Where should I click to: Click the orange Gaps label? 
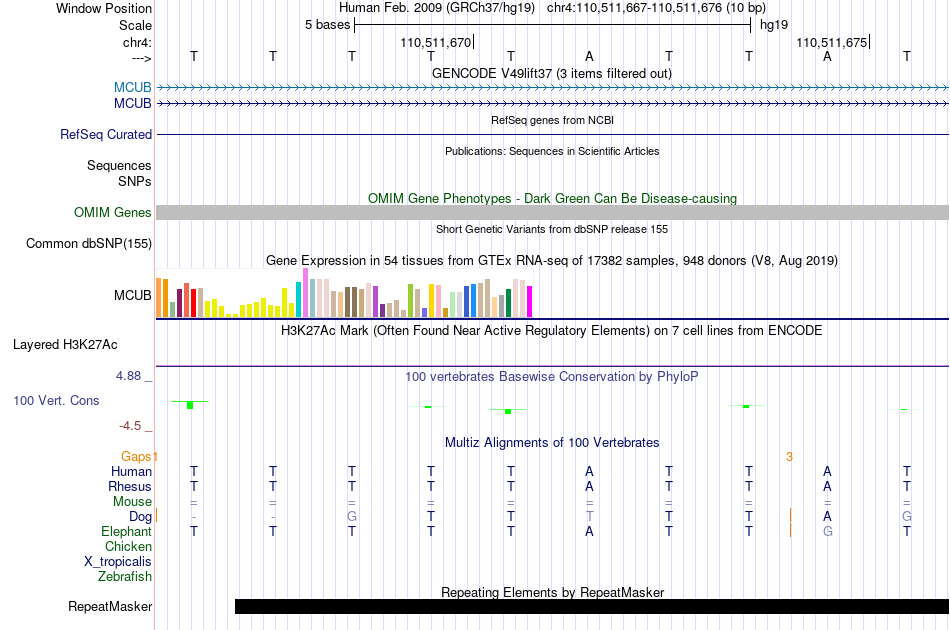pos(136,457)
